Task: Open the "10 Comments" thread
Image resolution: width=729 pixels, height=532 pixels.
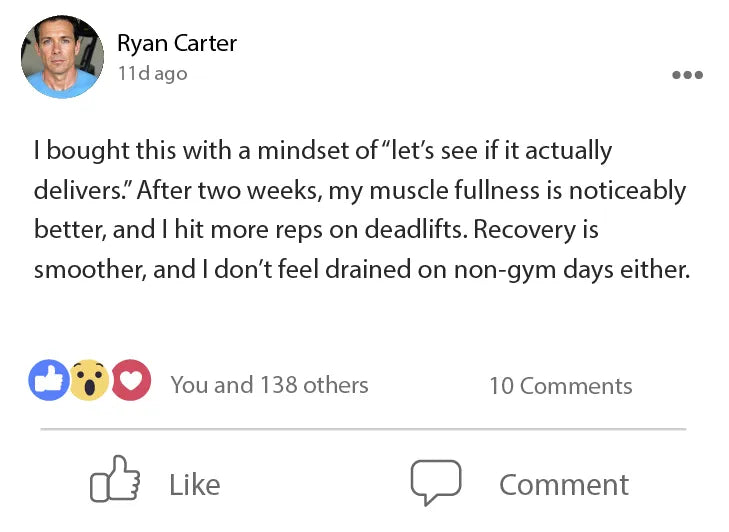Action: point(560,386)
